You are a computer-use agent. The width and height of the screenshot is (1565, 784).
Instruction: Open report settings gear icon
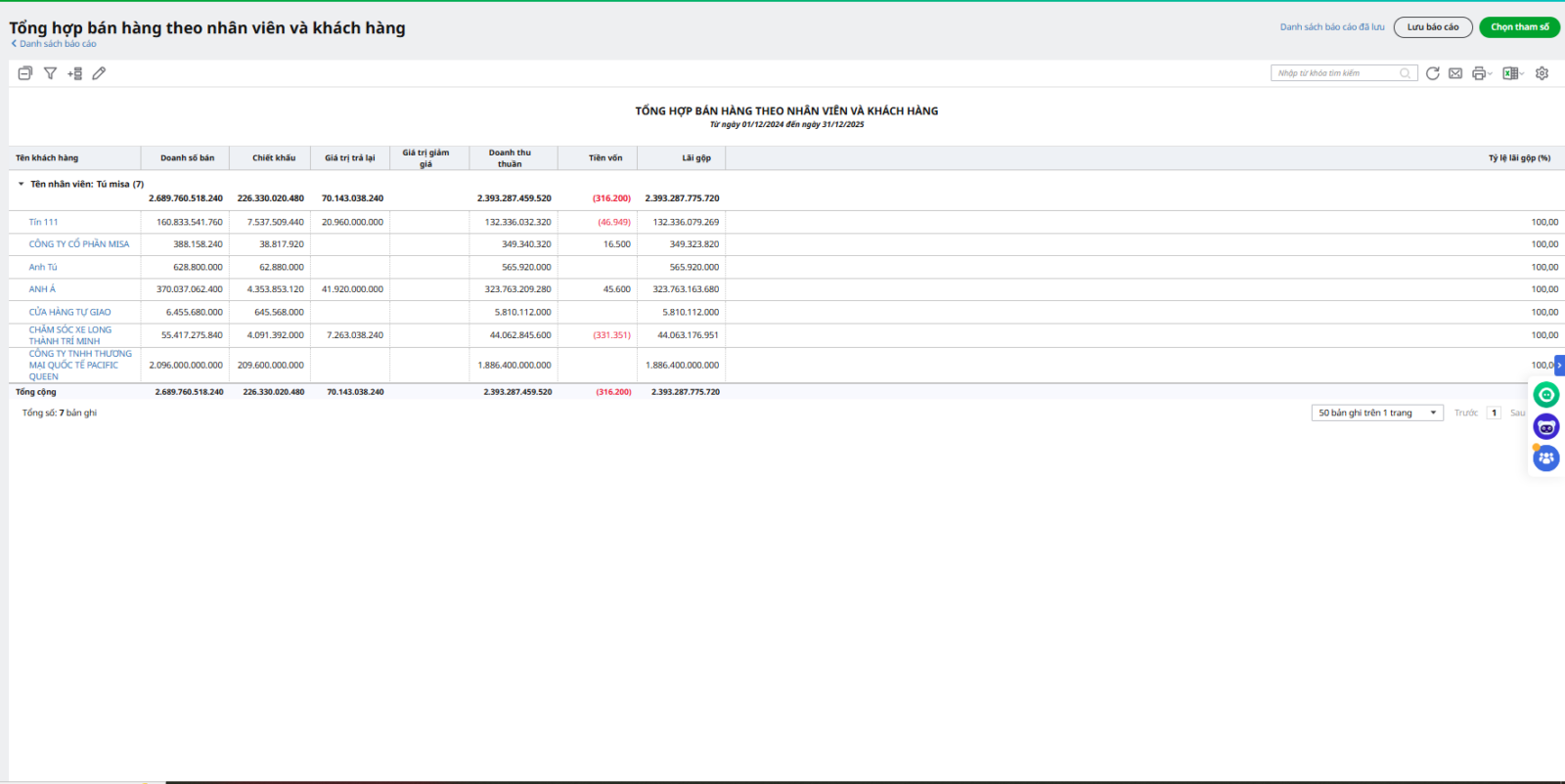point(1542,73)
